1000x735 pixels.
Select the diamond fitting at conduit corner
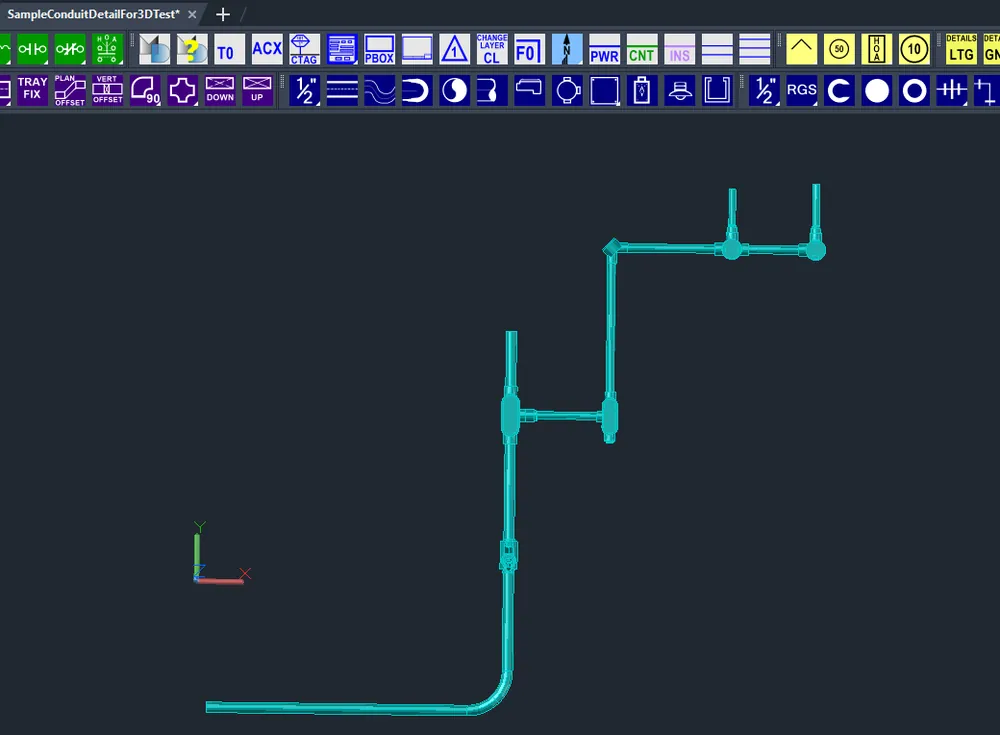tap(612, 248)
